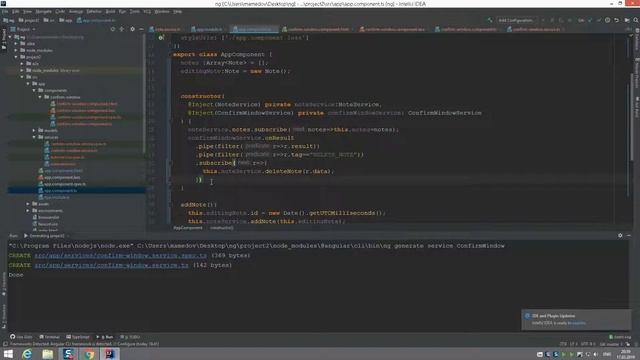The width and height of the screenshot is (640, 360).
Task: Open the Navigate menu
Action: pos(43,11)
